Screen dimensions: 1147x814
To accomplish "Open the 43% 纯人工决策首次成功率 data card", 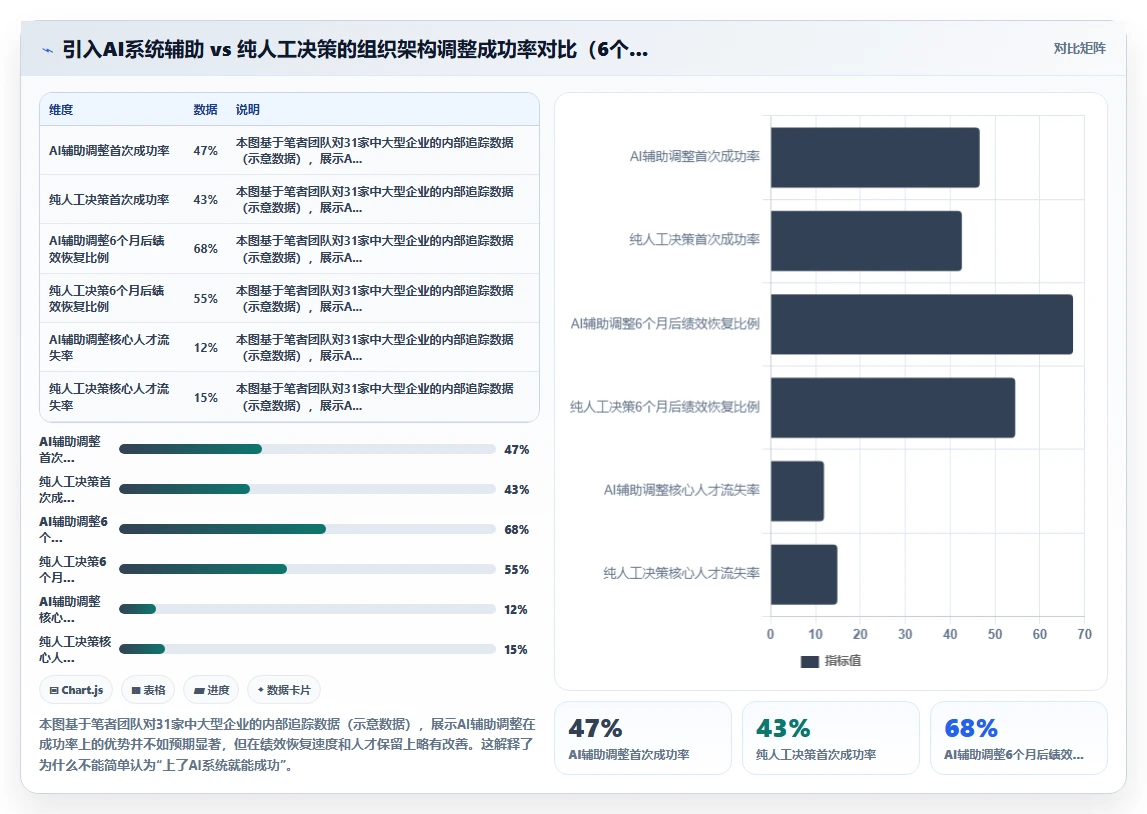I will coord(830,738).
